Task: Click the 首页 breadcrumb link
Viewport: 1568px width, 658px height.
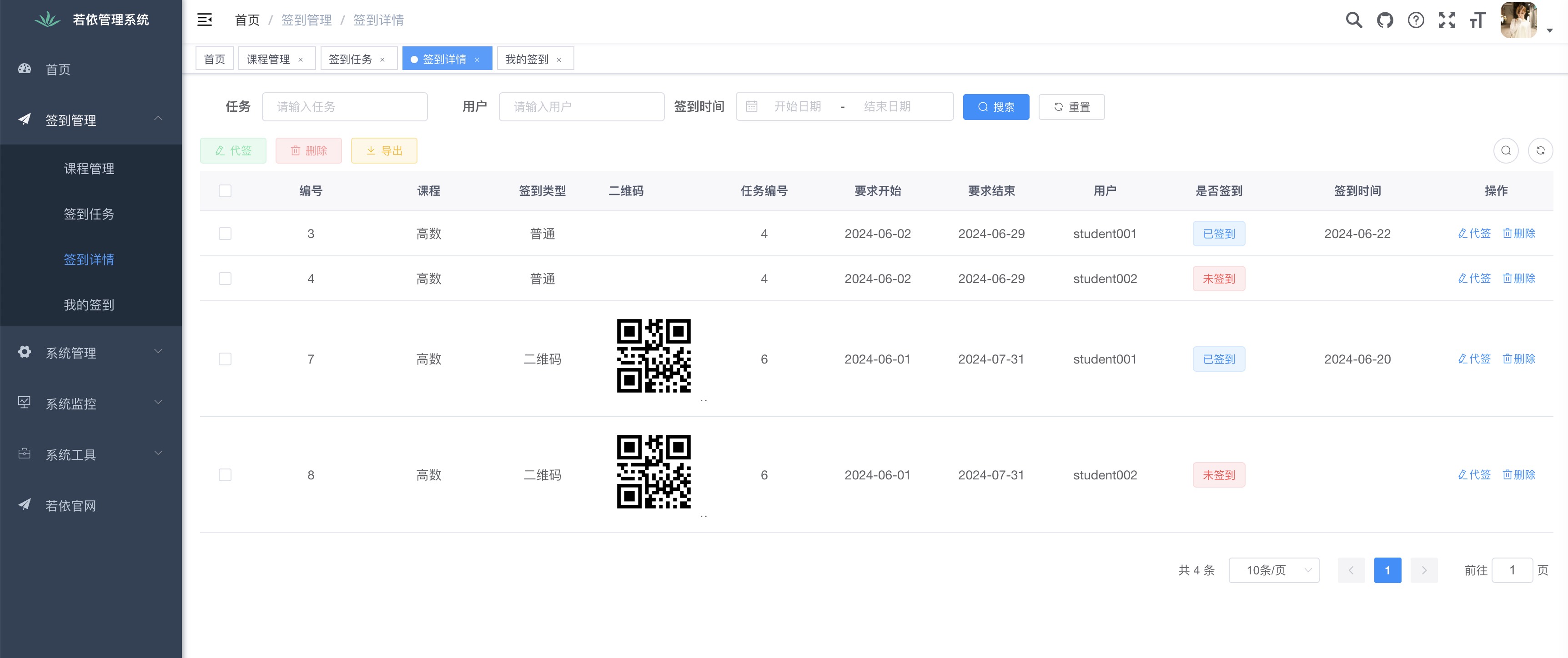Action: pos(247,20)
